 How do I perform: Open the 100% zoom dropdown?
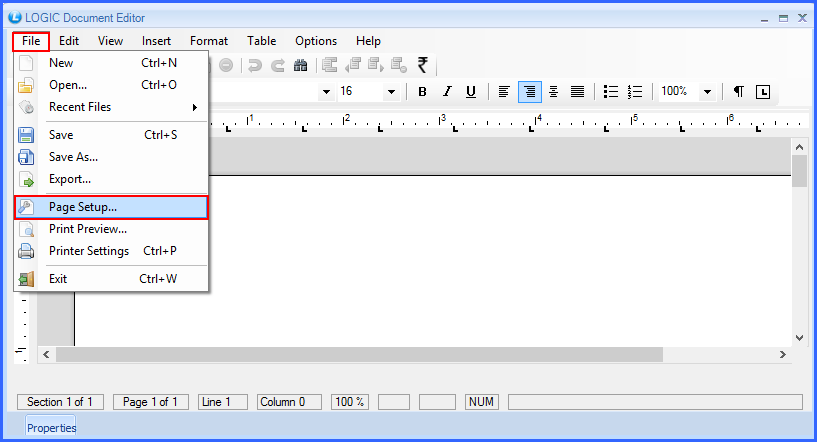point(707,92)
